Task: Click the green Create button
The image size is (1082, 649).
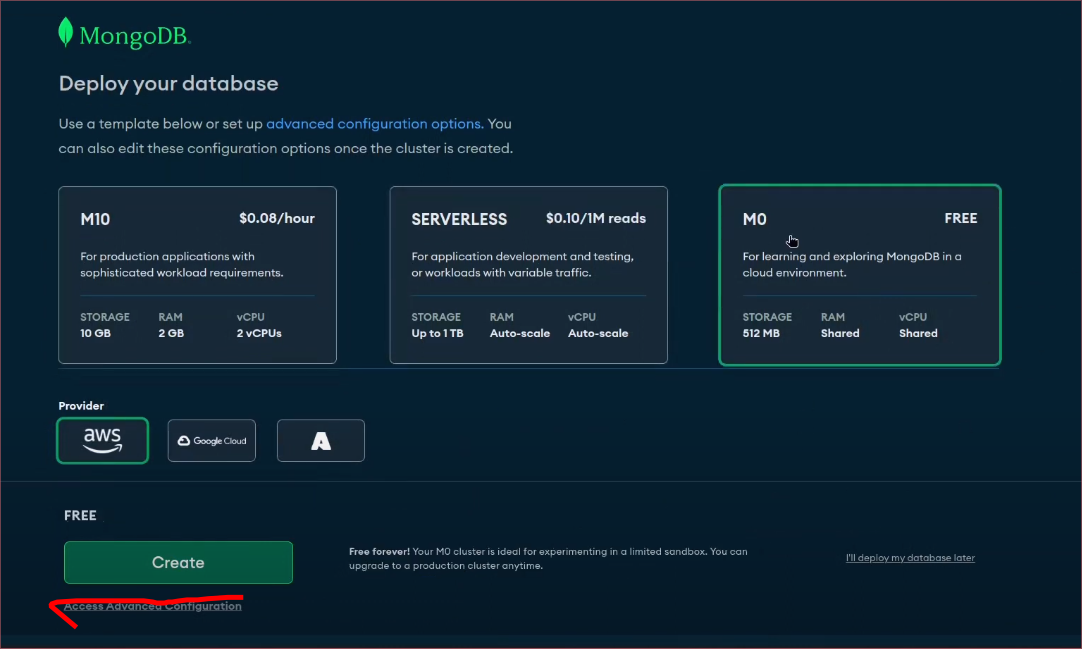Action: (x=178, y=562)
